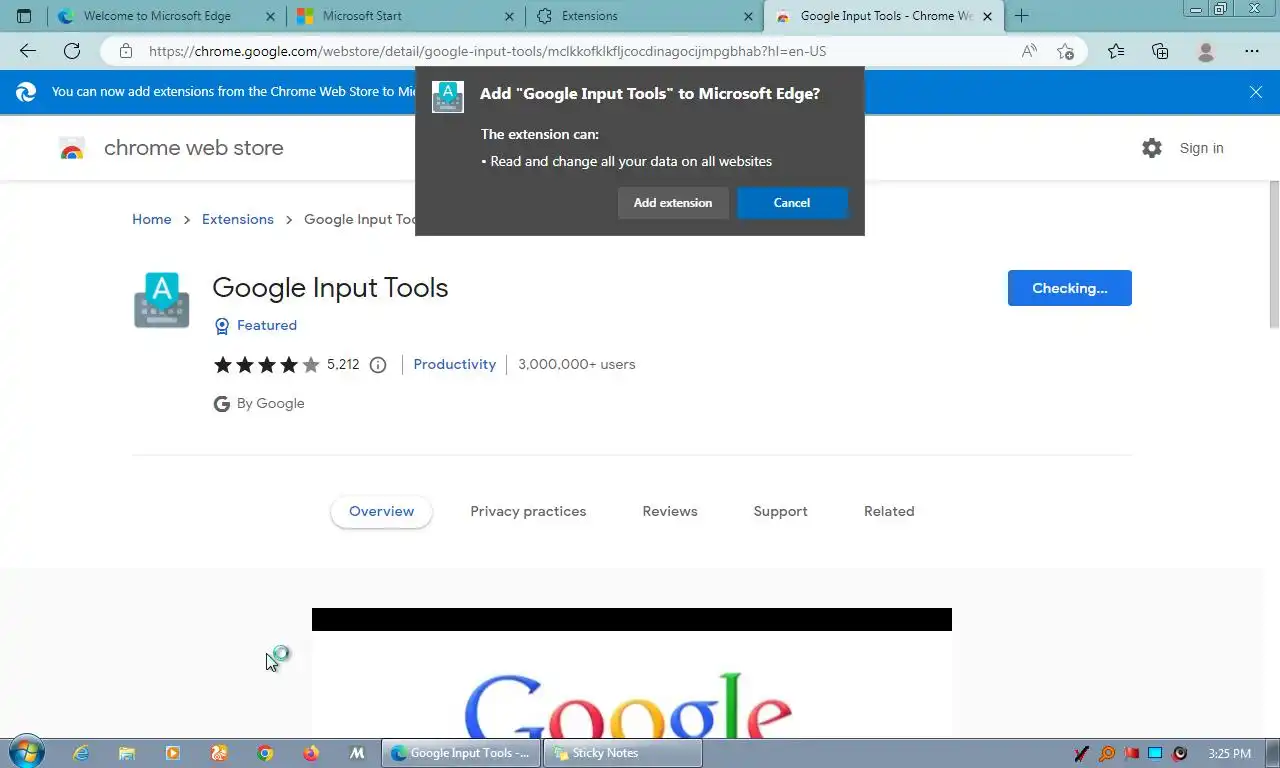
Task: Click Sign in link
Action: pyautogui.click(x=1201, y=148)
